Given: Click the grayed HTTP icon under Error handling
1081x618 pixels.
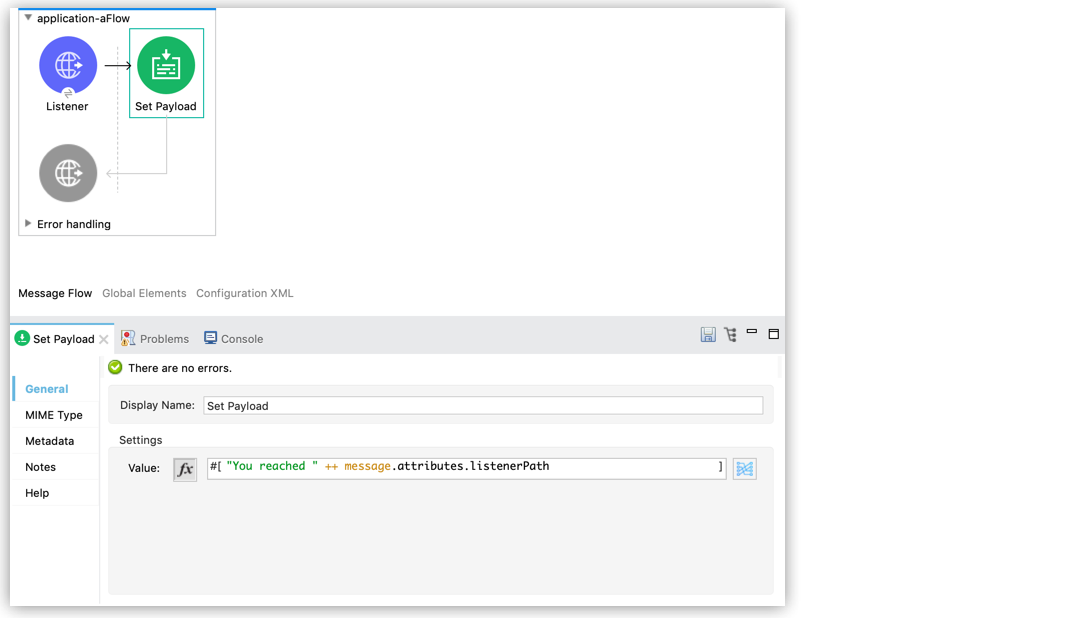Looking at the screenshot, I should [x=68, y=172].
